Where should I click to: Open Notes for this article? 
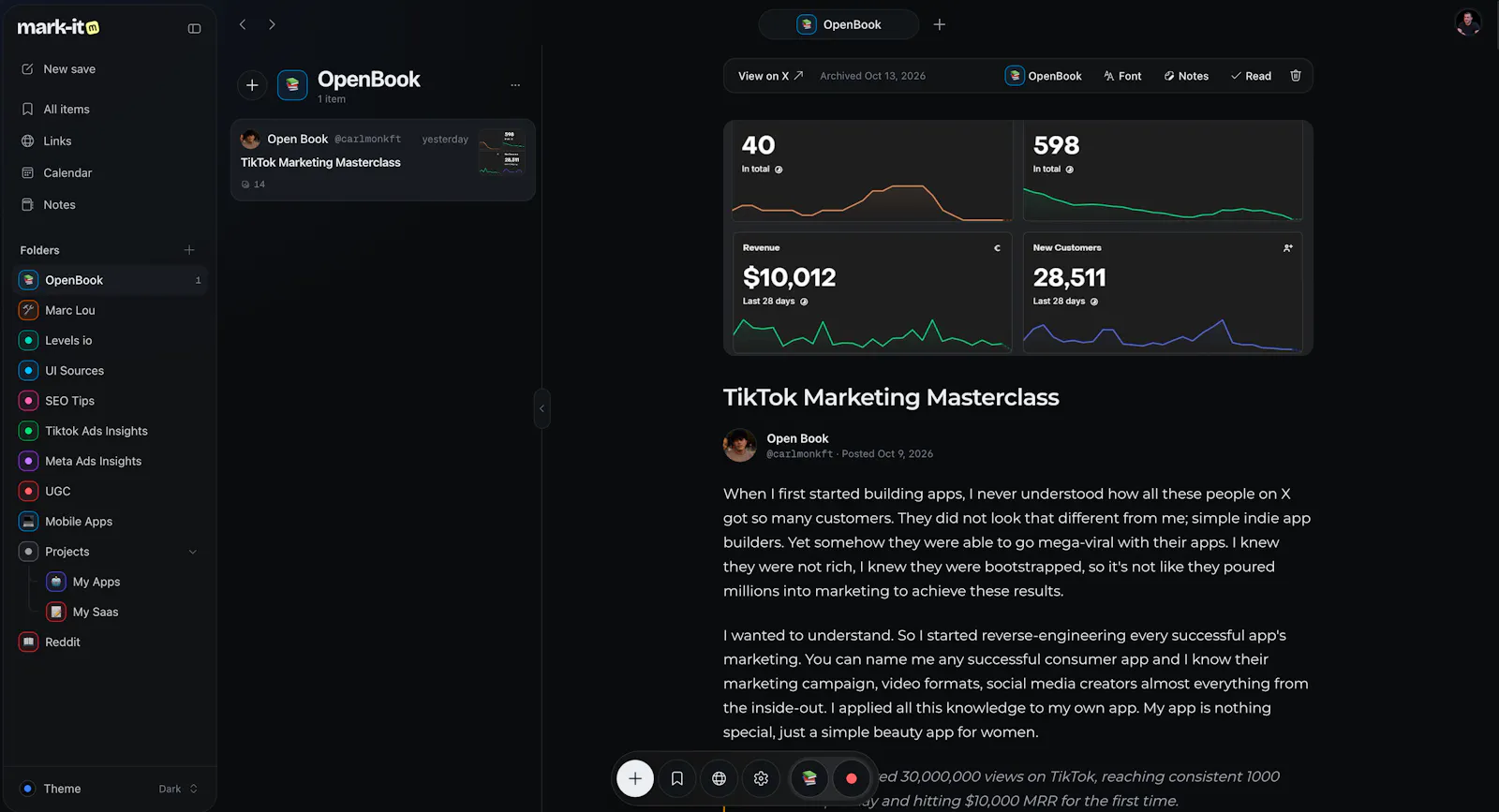[1186, 76]
